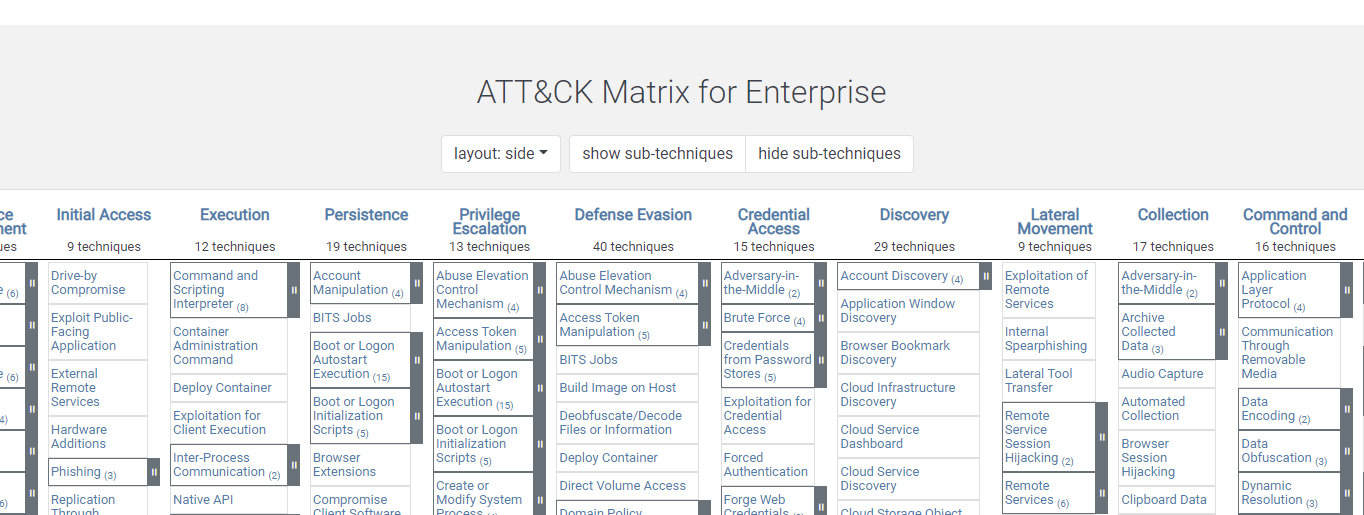Open the Lateral Movement tactic header
The width and height of the screenshot is (1364, 515).
pyautogui.click(x=1055, y=221)
